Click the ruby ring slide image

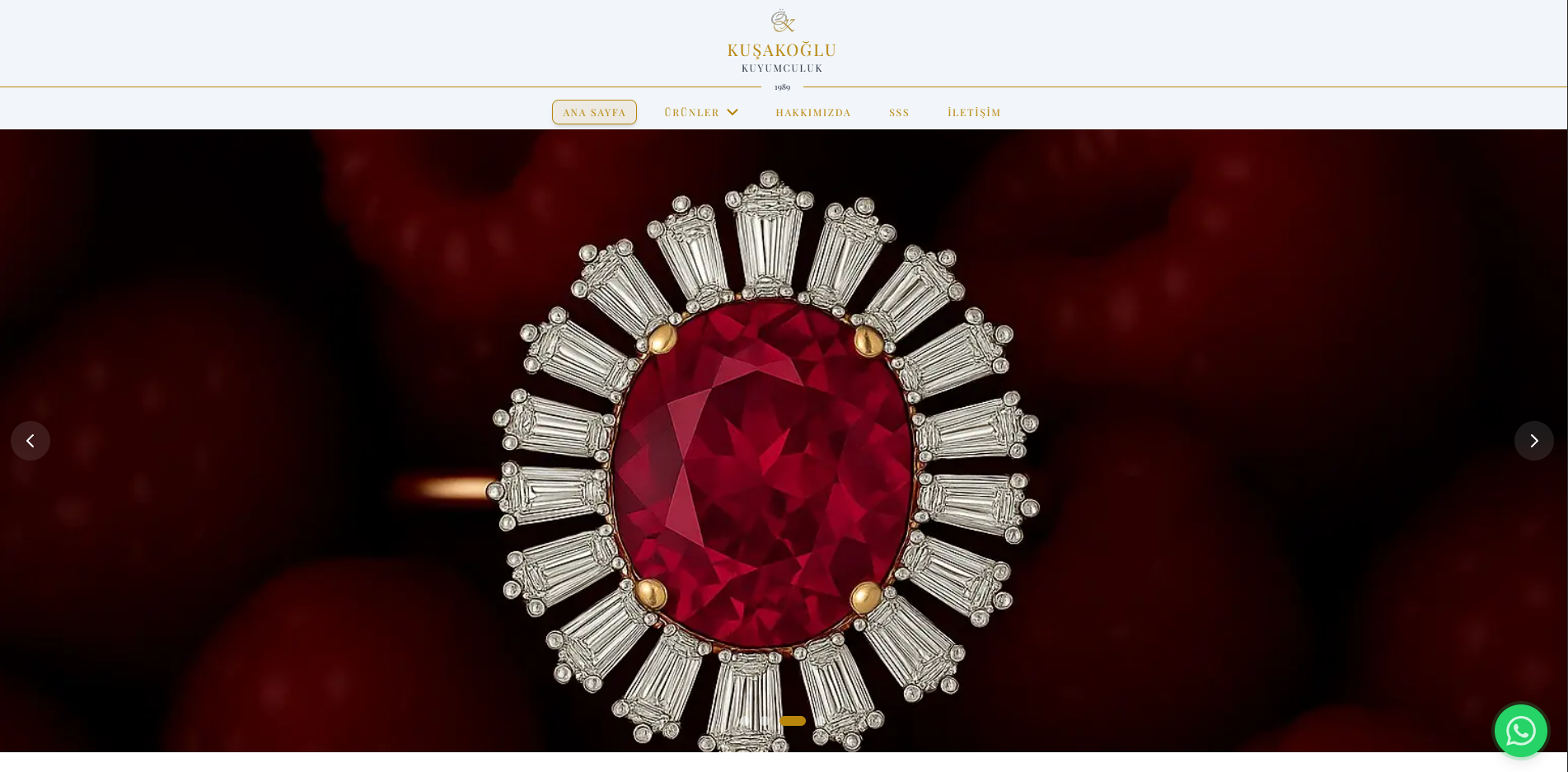click(784, 441)
